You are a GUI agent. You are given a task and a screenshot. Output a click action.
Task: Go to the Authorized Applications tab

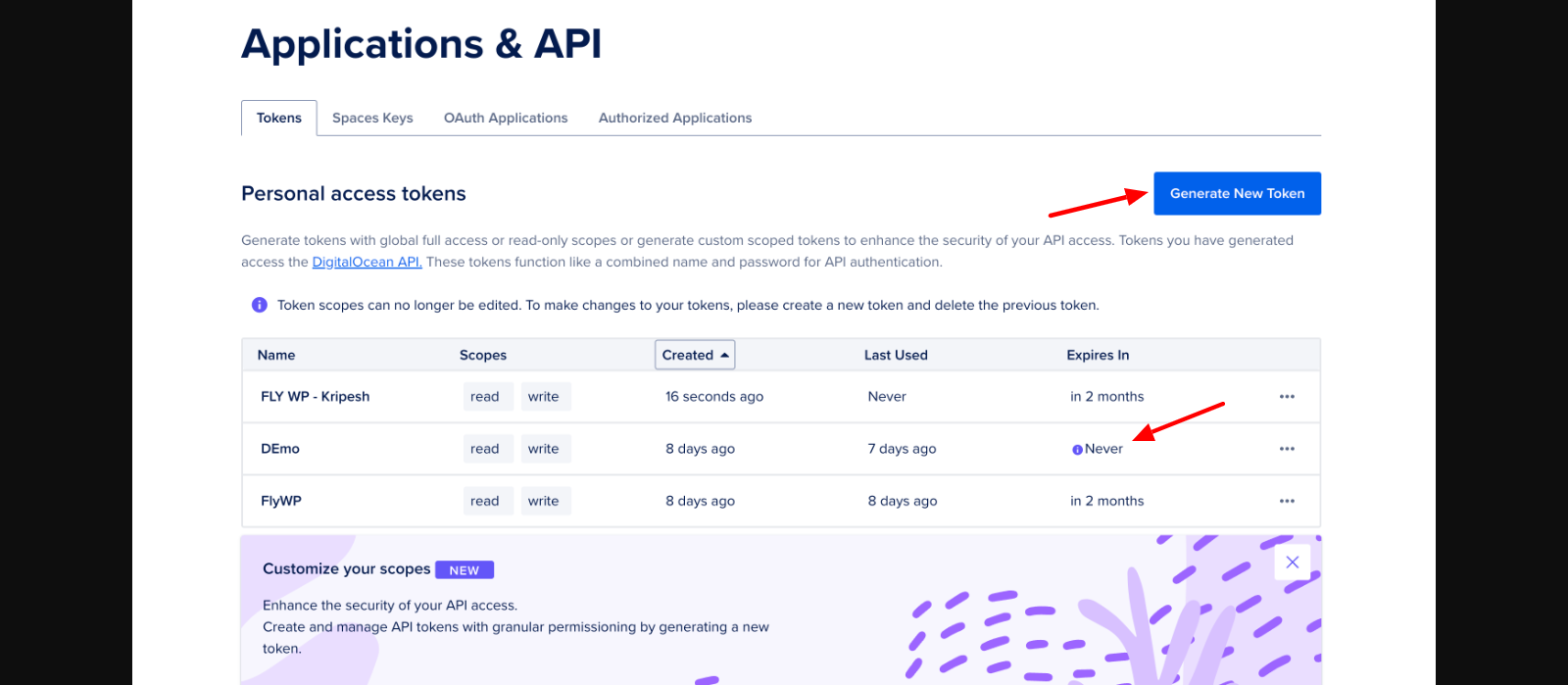click(675, 118)
